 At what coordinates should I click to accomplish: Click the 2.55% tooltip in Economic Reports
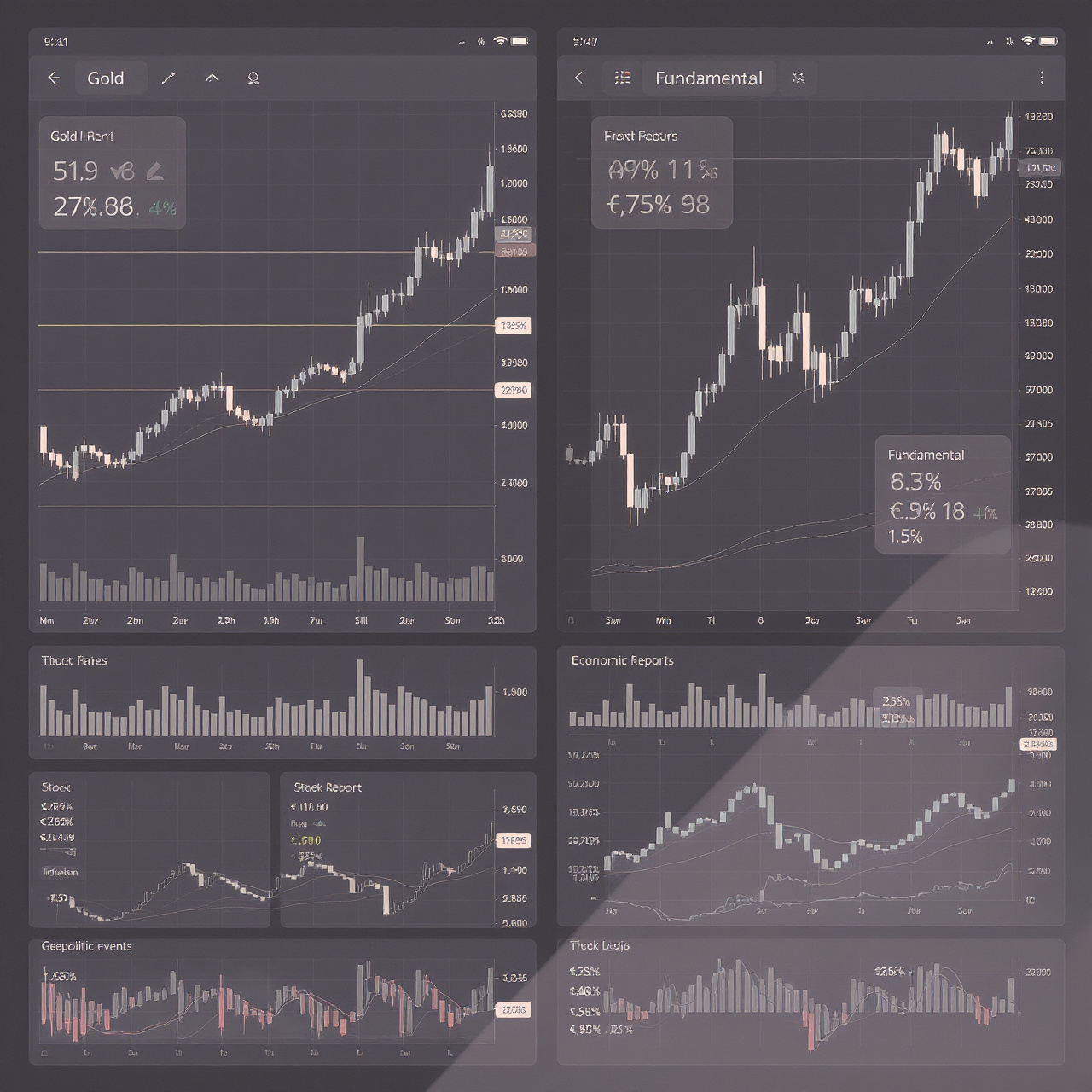click(x=897, y=702)
